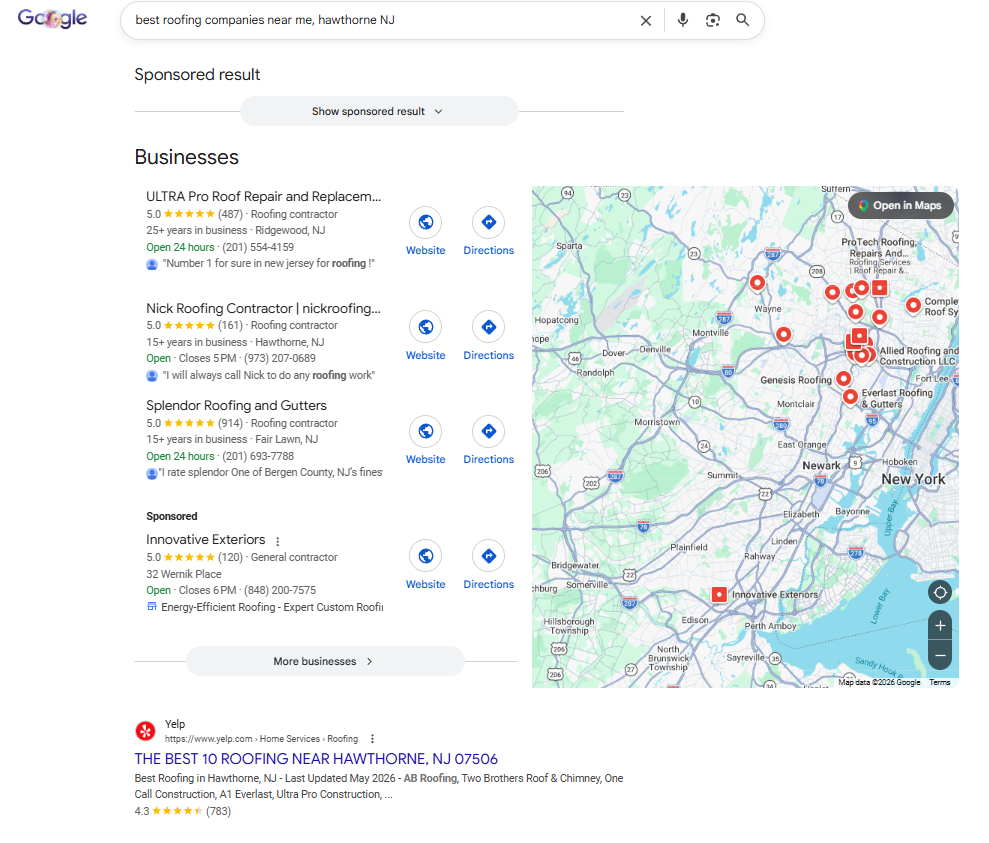Click Energy-Efficient Roofing ad text
989x843 pixels.
[272, 607]
